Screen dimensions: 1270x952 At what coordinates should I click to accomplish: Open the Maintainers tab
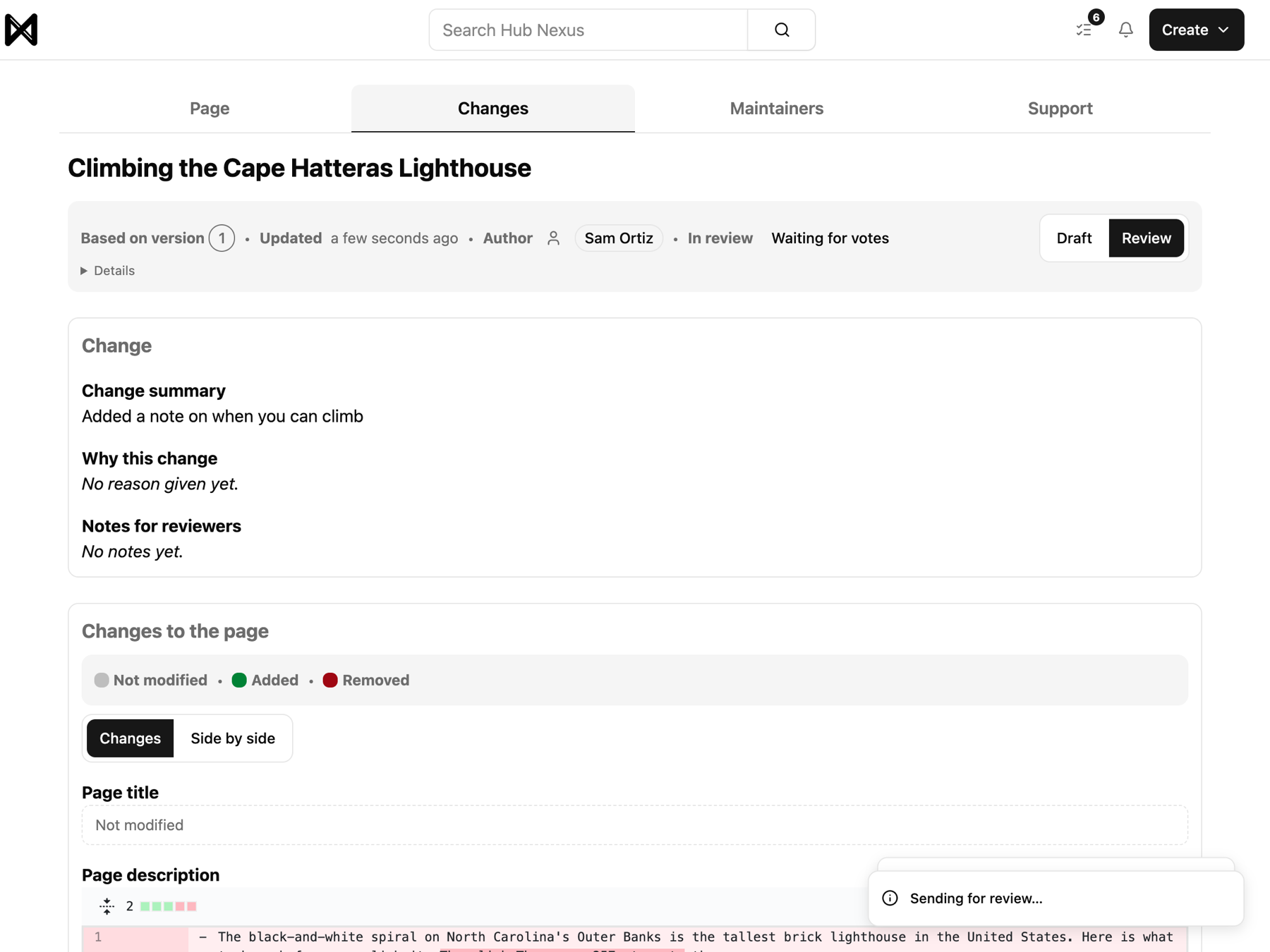click(776, 109)
